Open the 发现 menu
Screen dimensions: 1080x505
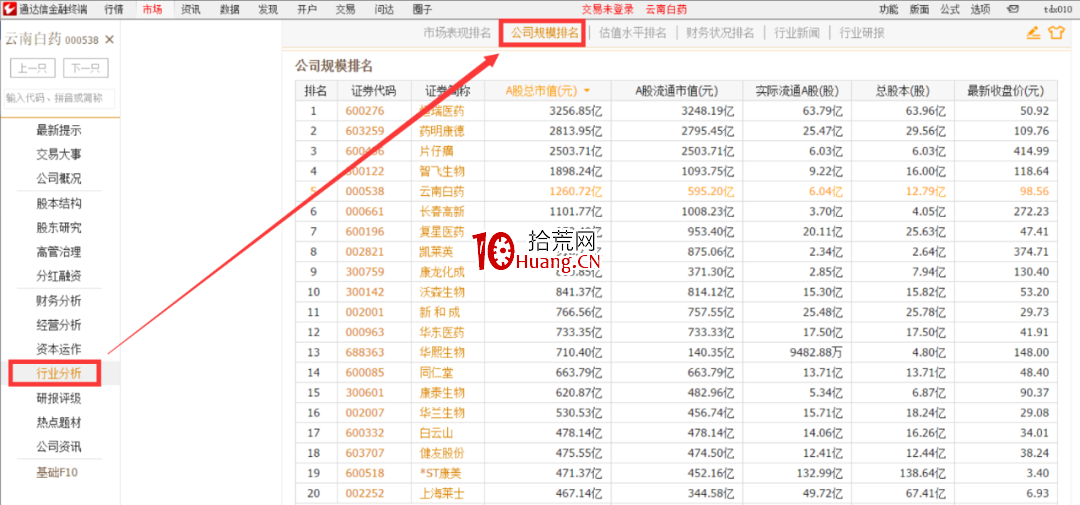269,10
